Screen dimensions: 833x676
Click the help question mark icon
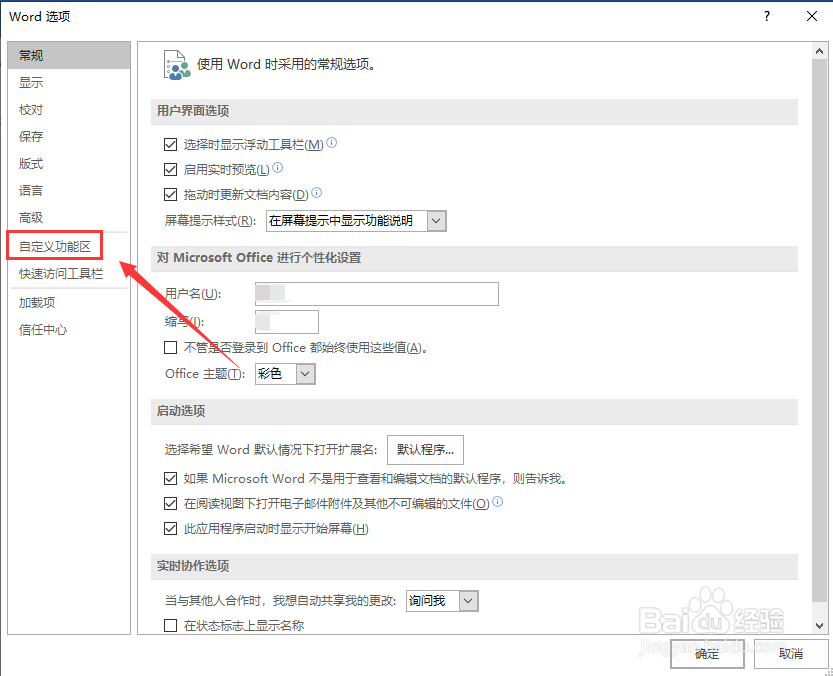[767, 16]
